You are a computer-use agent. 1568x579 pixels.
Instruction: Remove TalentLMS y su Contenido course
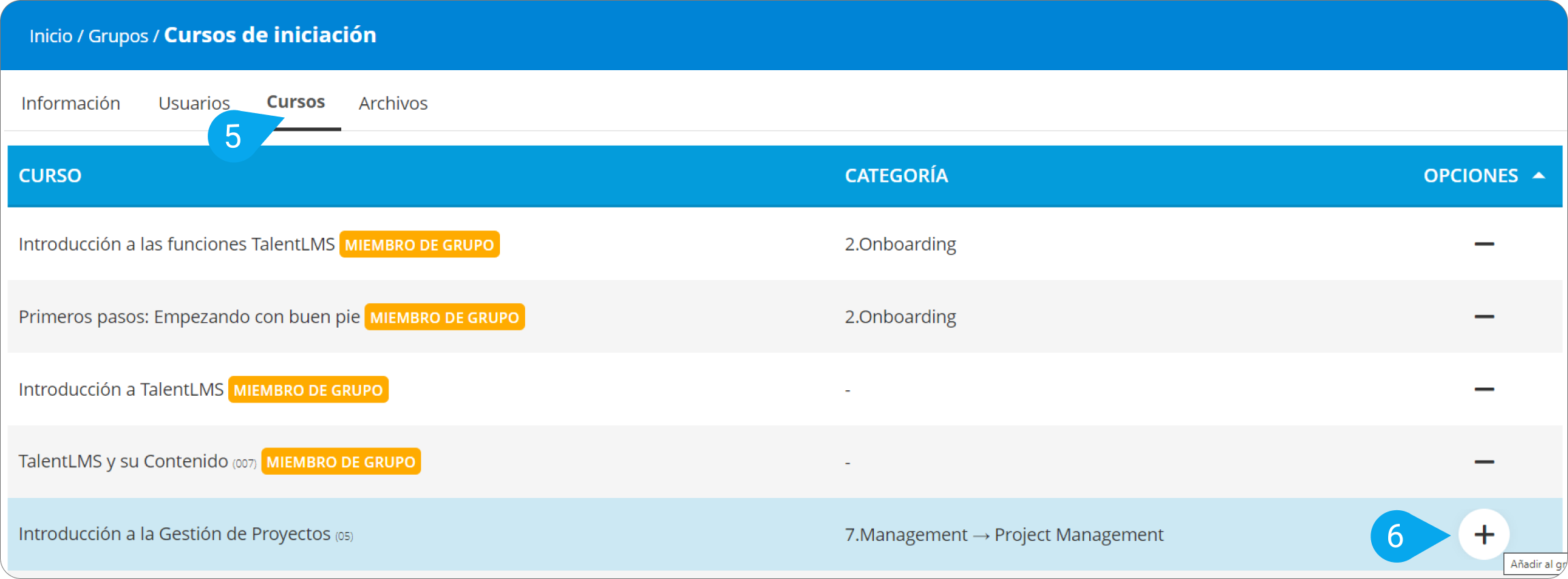point(1484,462)
